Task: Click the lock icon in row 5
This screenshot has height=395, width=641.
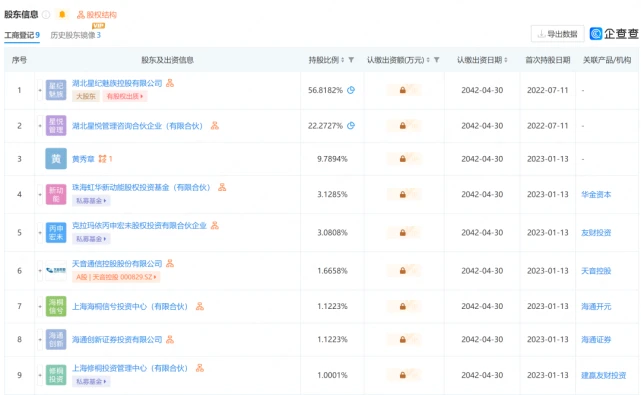Action: click(403, 232)
